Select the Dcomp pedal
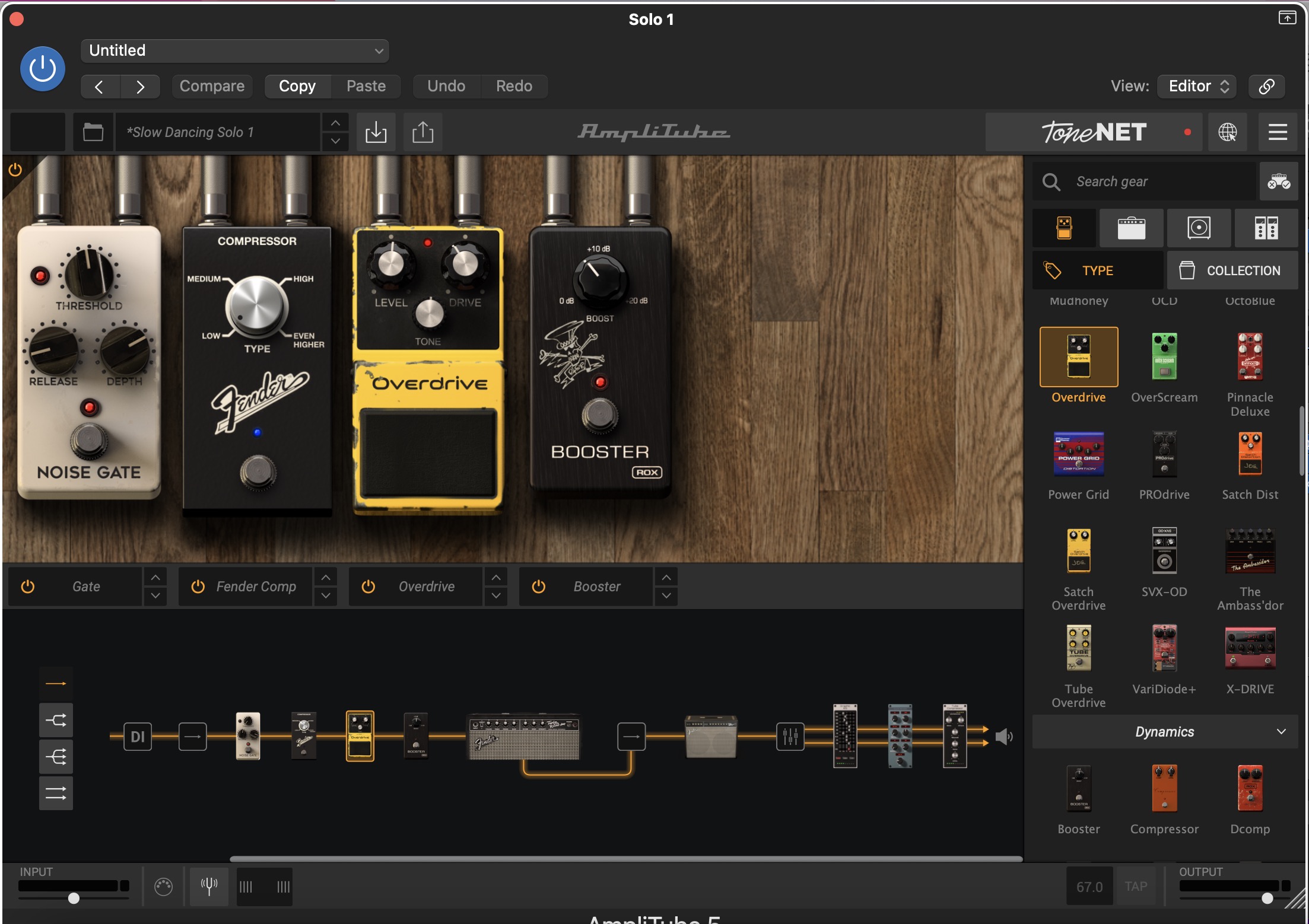The image size is (1309, 924). coord(1250,788)
